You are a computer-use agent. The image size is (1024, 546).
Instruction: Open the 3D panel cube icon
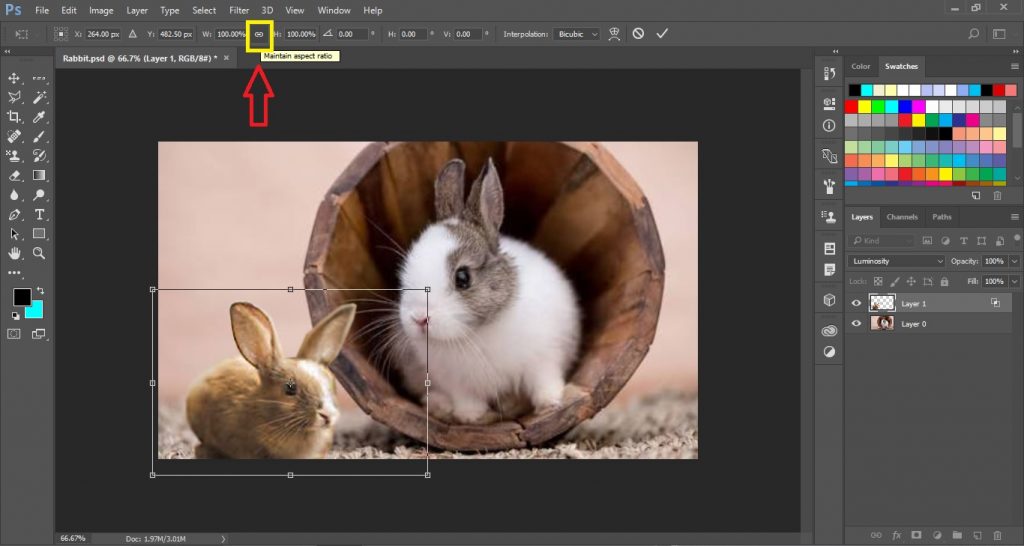[829, 300]
